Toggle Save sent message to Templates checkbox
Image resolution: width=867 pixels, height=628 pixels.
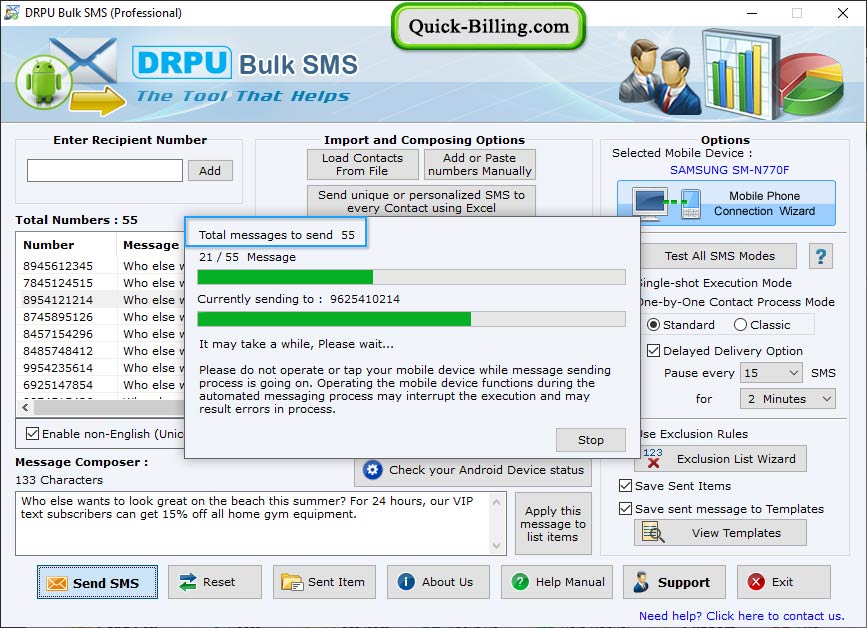pos(625,508)
